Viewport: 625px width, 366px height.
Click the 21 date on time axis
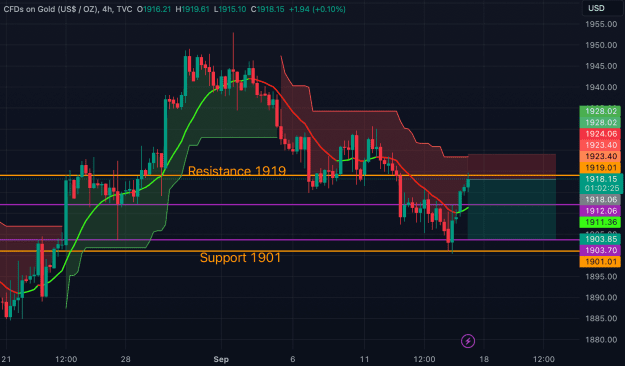[6, 359]
